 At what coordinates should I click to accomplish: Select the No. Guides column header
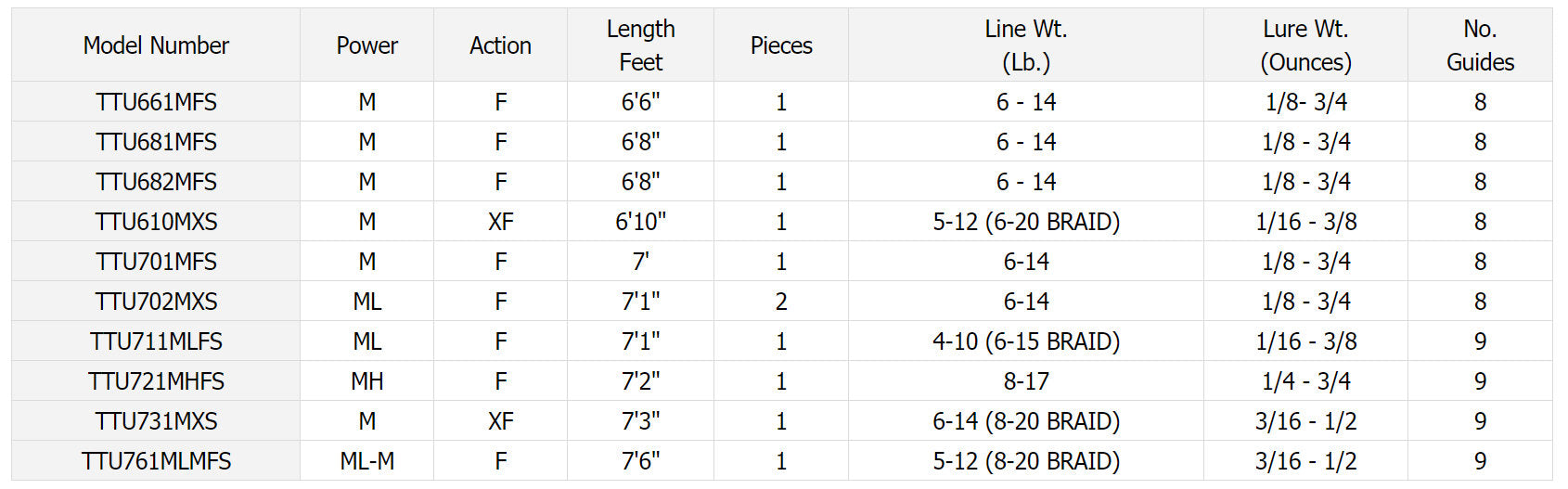1480,45
